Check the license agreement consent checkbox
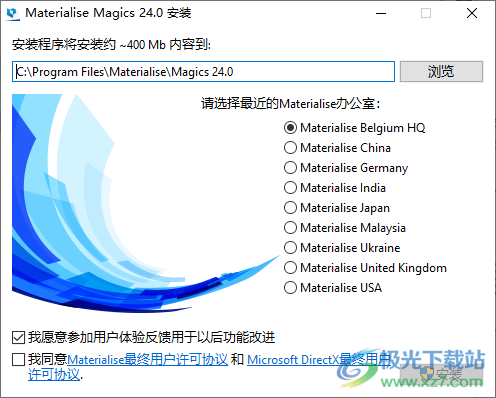This screenshot has width=496, height=398. [18, 360]
